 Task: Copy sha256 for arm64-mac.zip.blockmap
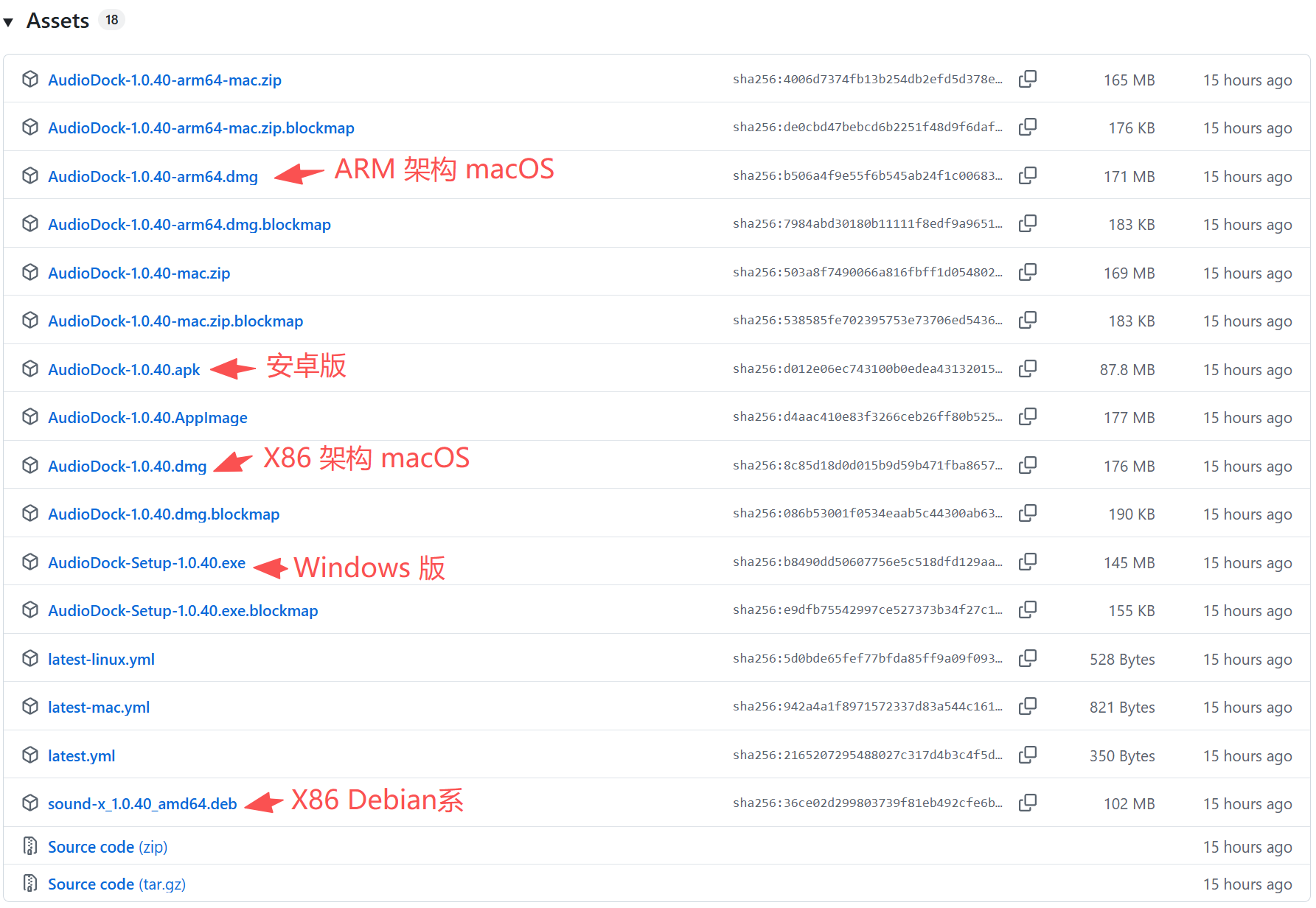[1027, 128]
